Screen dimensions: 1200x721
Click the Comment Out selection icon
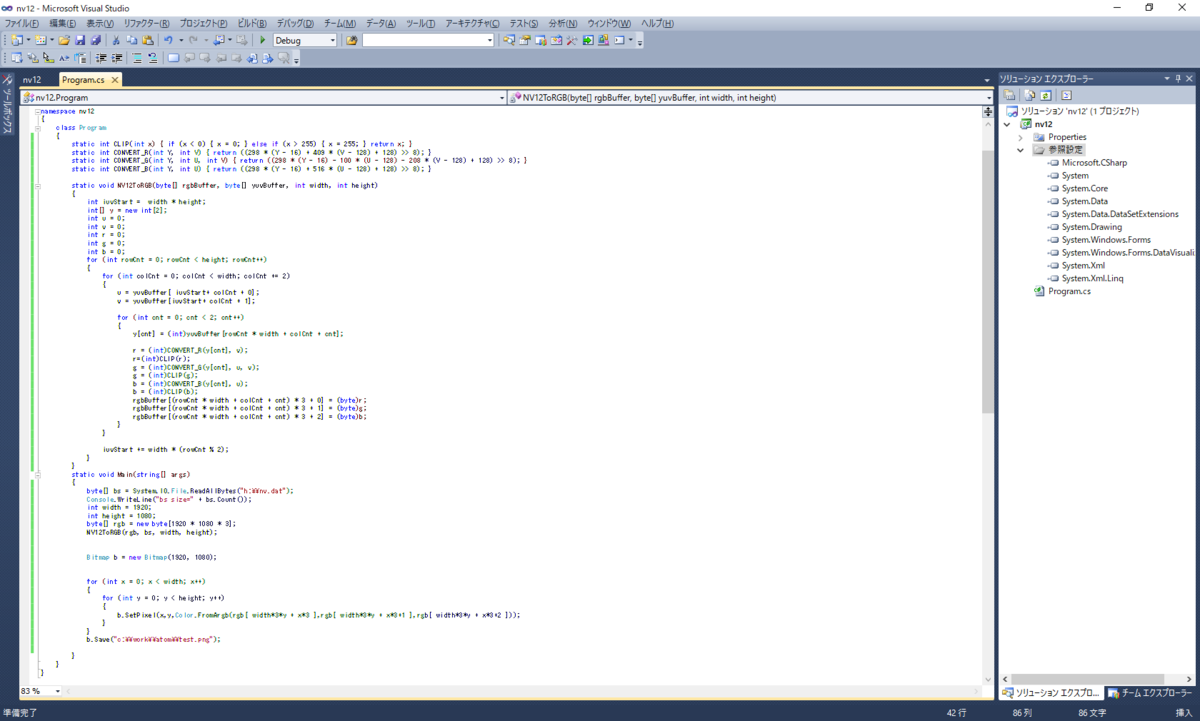click(x=137, y=57)
